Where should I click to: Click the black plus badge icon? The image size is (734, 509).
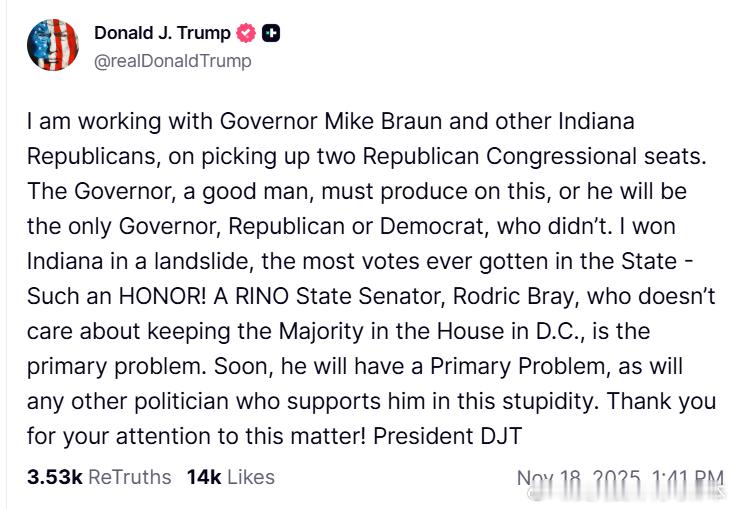[271, 33]
